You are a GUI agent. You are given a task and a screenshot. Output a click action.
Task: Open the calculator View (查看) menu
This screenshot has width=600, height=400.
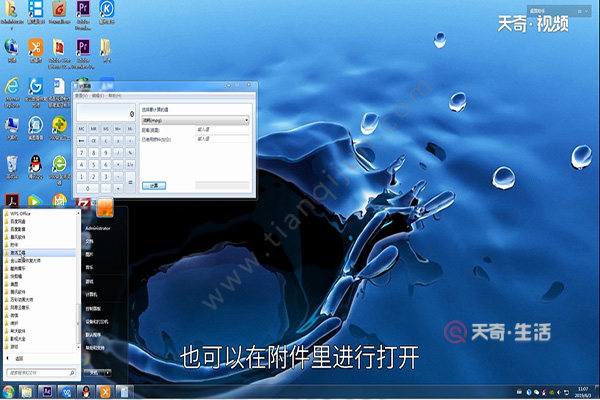(82, 96)
